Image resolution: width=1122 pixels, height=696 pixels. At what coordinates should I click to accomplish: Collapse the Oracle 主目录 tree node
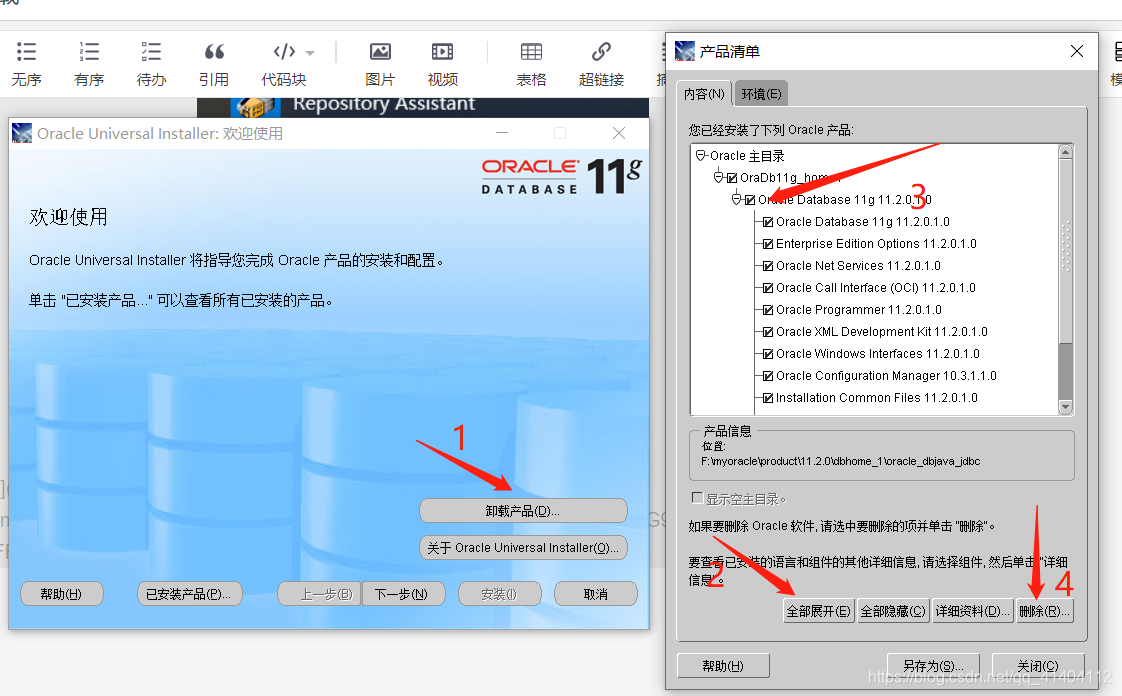[701, 155]
